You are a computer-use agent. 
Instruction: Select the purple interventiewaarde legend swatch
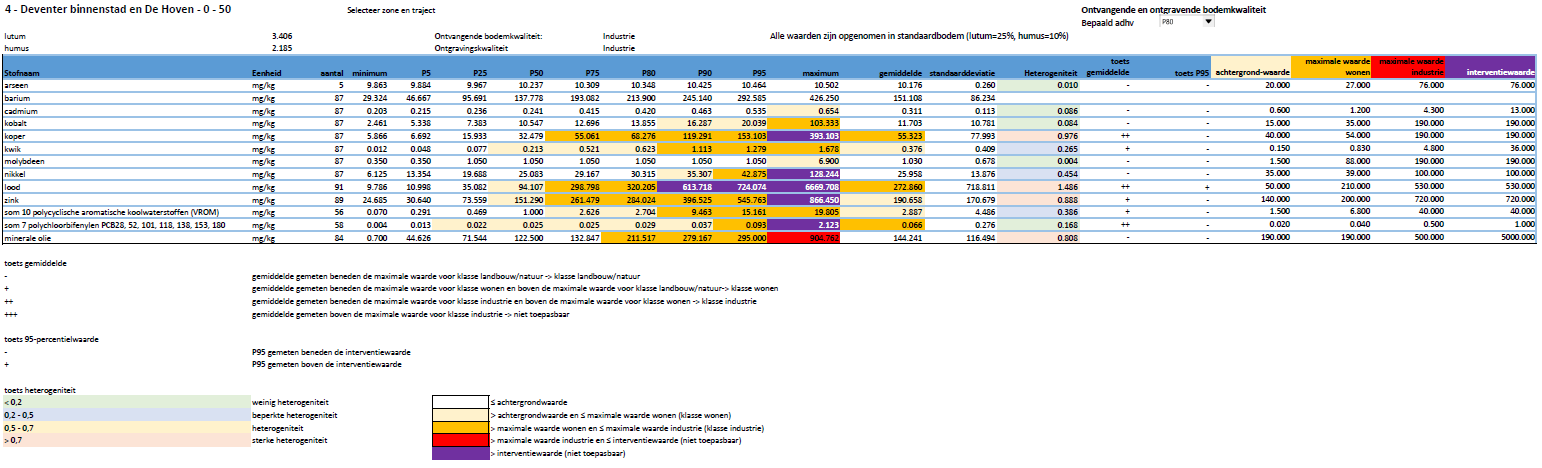coord(458,453)
